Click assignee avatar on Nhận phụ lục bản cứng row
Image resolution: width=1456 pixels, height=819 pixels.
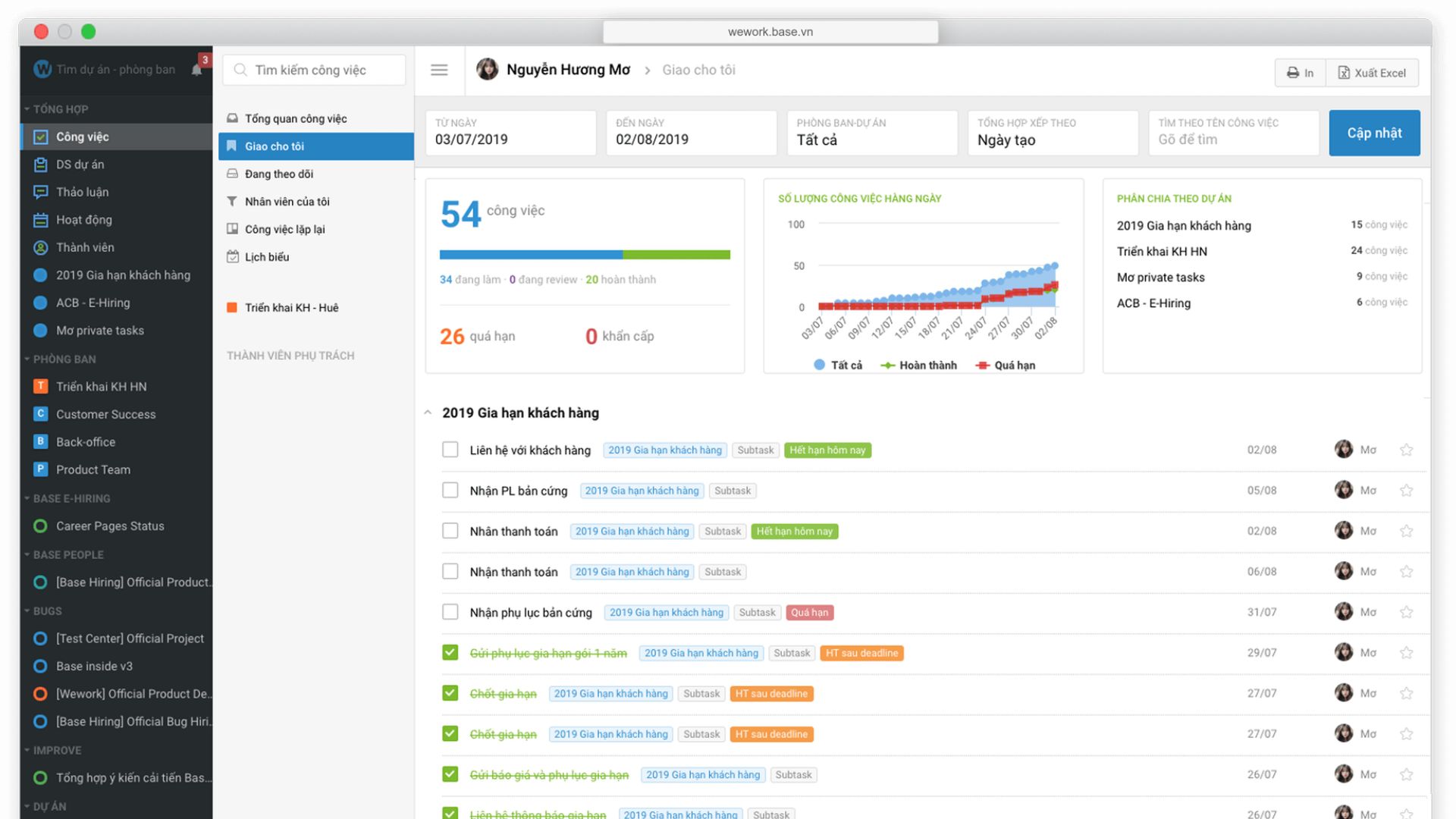coord(1344,611)
